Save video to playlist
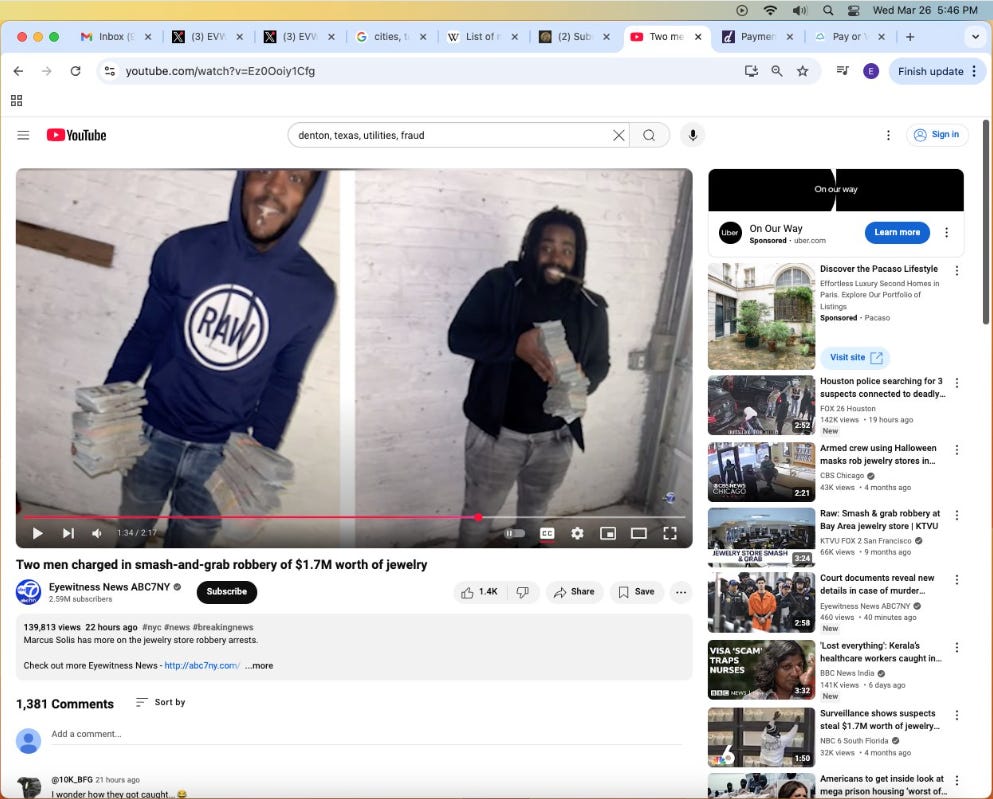993x799 pixels. click(636, 592)
